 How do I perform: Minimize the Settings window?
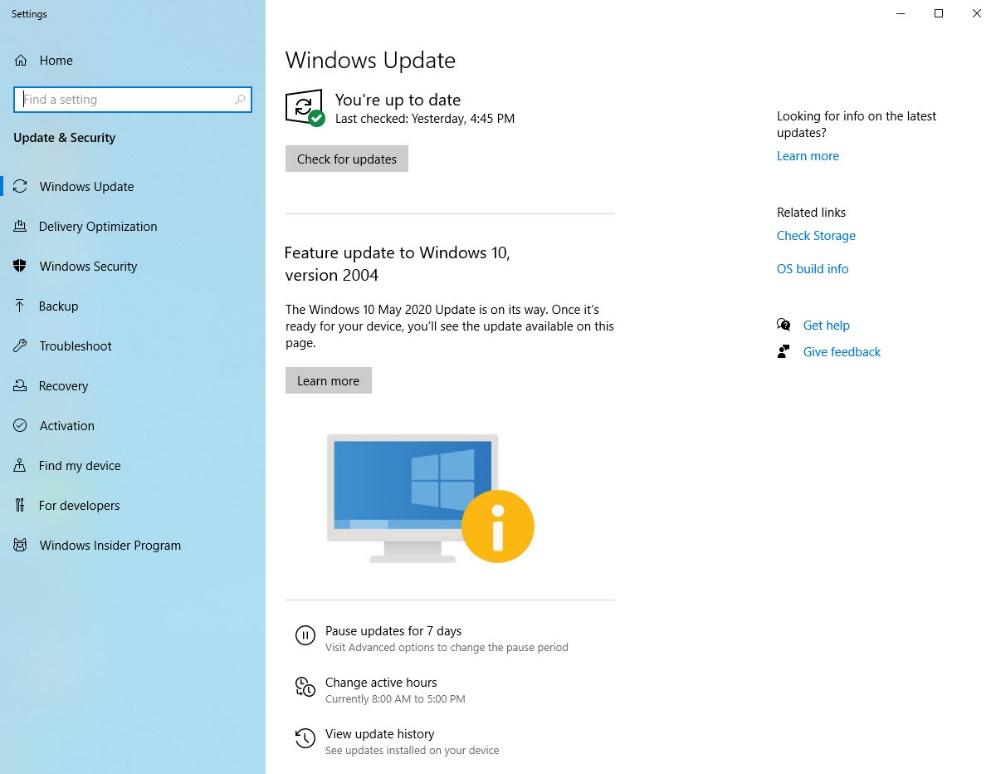[x=900, y=13]
